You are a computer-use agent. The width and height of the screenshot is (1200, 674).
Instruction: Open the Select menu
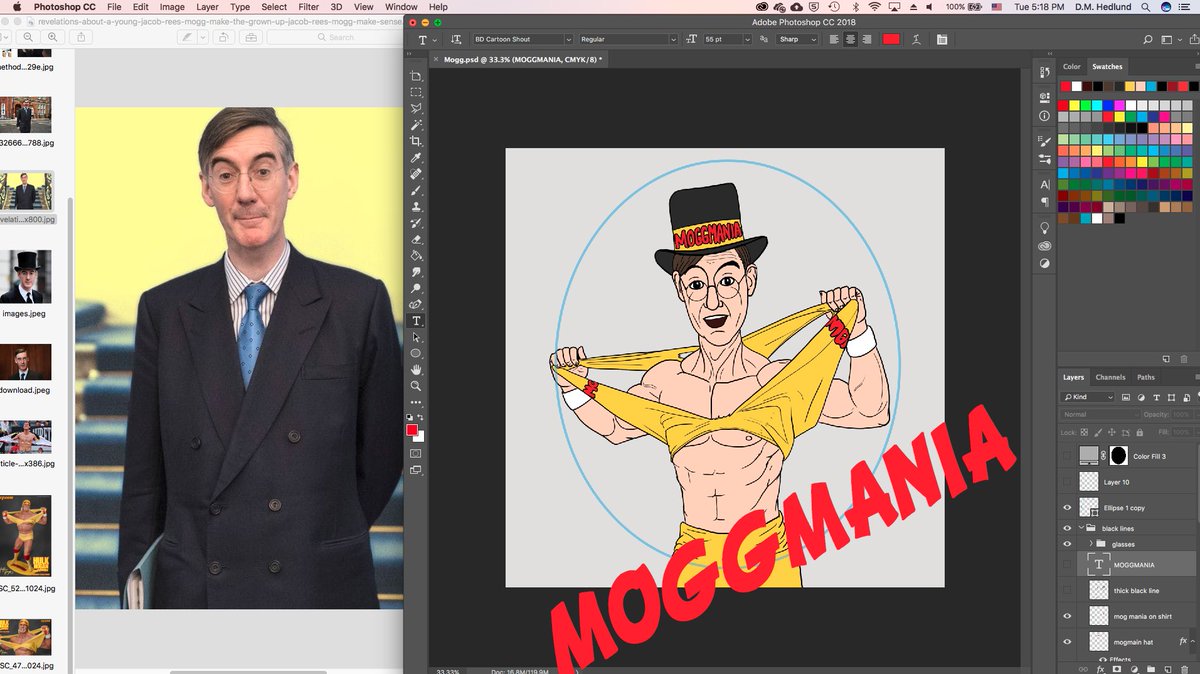pyautogui.click(x=274, y=7)
